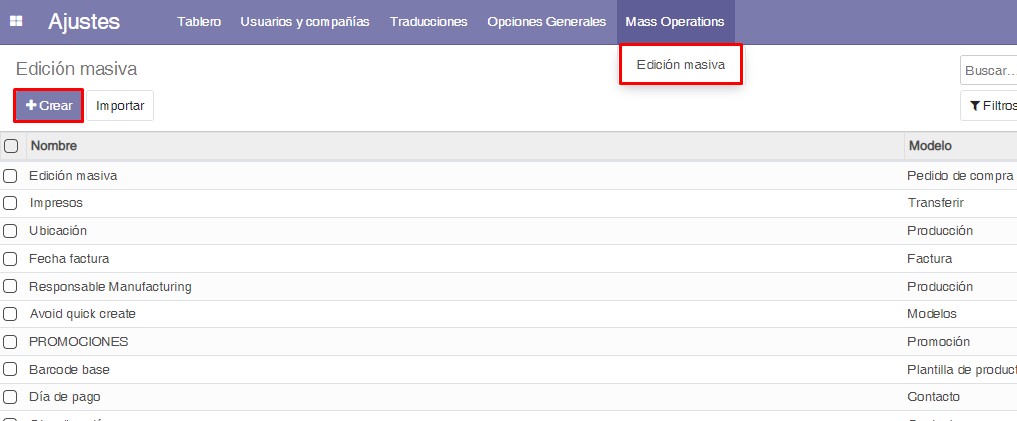This screenshot has height=421, width=1017.
Task: Open the Filtros dropdown
Action: [990, 105]
